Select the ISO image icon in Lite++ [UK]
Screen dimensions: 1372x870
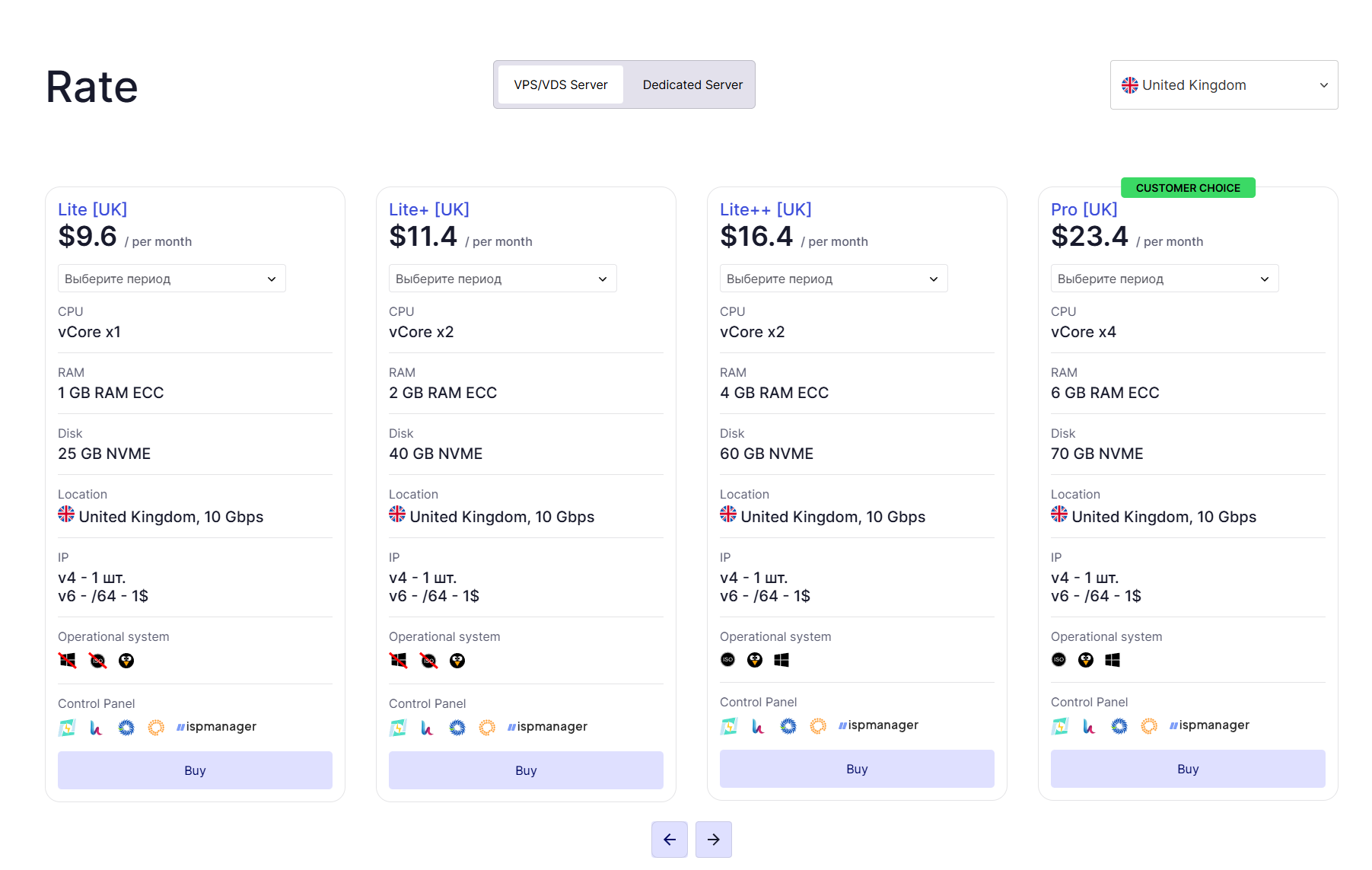727,660
